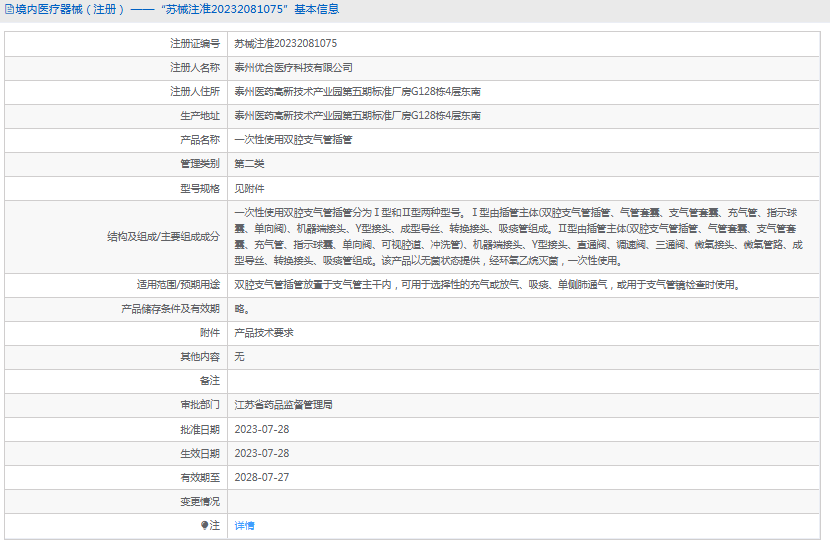The height and width of the screenshot is (544, 830).
Task: Click the 适用范围/预期用途 description text
Action: pyautogui.click(x=487, y=285)
